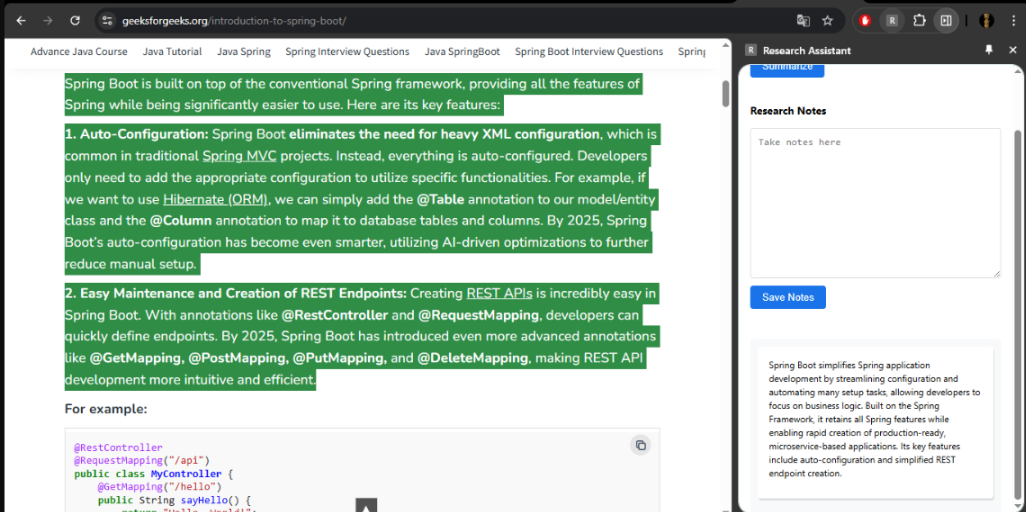Open site information icon in address bar
This screenshot has height=512, width=1026.
coord(107,21)
